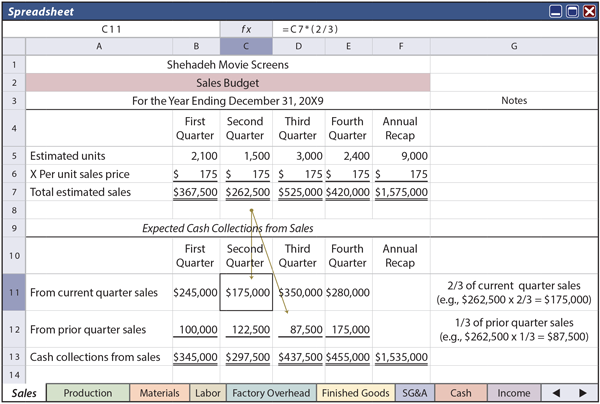Select the 87,500 cell in row 12
Viewport: 600px width, 404px height.
tap(299, 329)
